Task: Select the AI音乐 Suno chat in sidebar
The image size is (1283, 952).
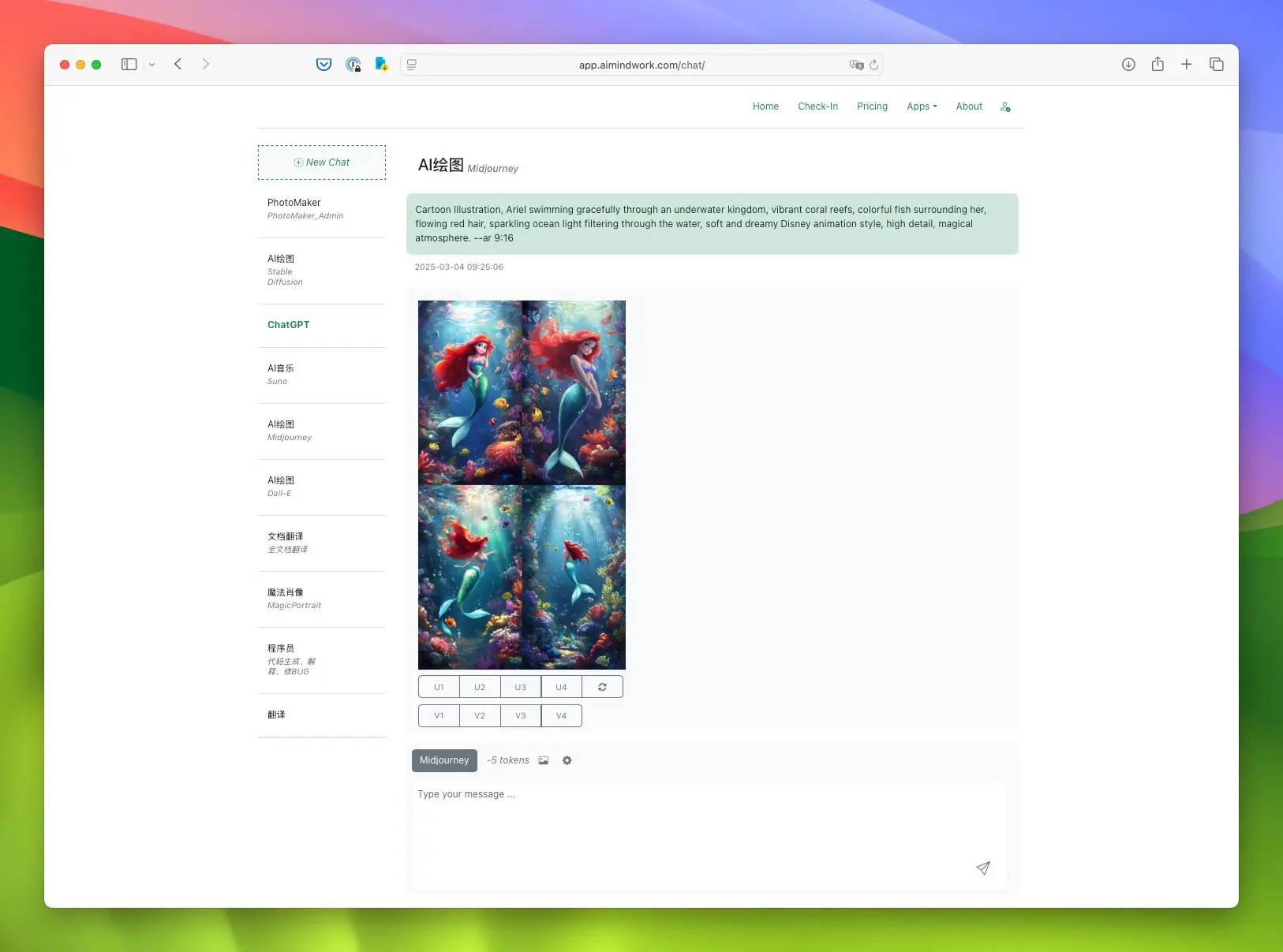Action: point(322,375)
